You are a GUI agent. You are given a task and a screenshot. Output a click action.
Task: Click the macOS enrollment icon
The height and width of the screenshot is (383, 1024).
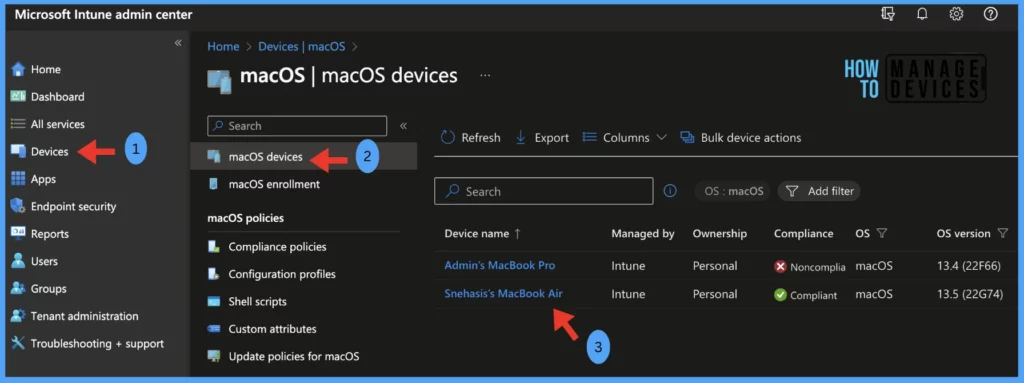point(214,184)
